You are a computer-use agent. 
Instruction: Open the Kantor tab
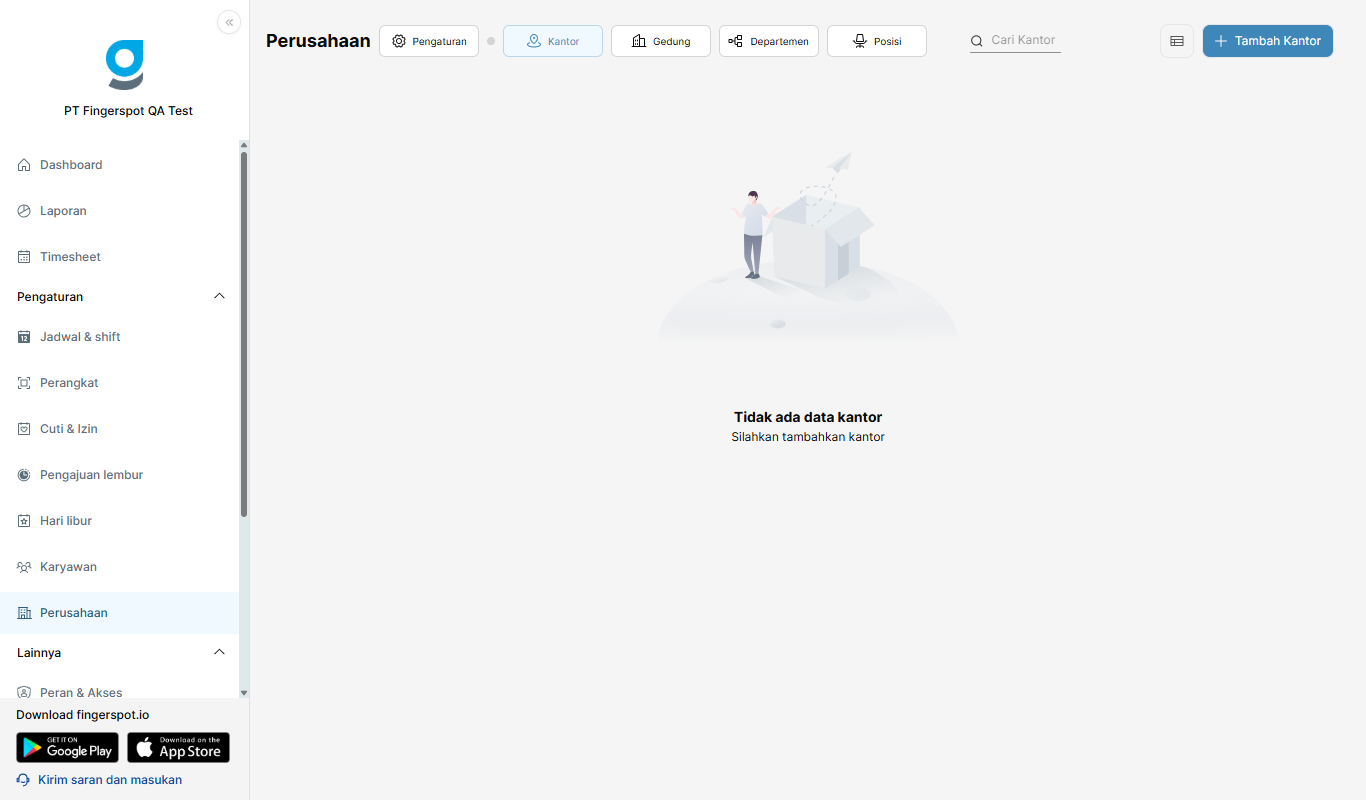coord(553,41)
